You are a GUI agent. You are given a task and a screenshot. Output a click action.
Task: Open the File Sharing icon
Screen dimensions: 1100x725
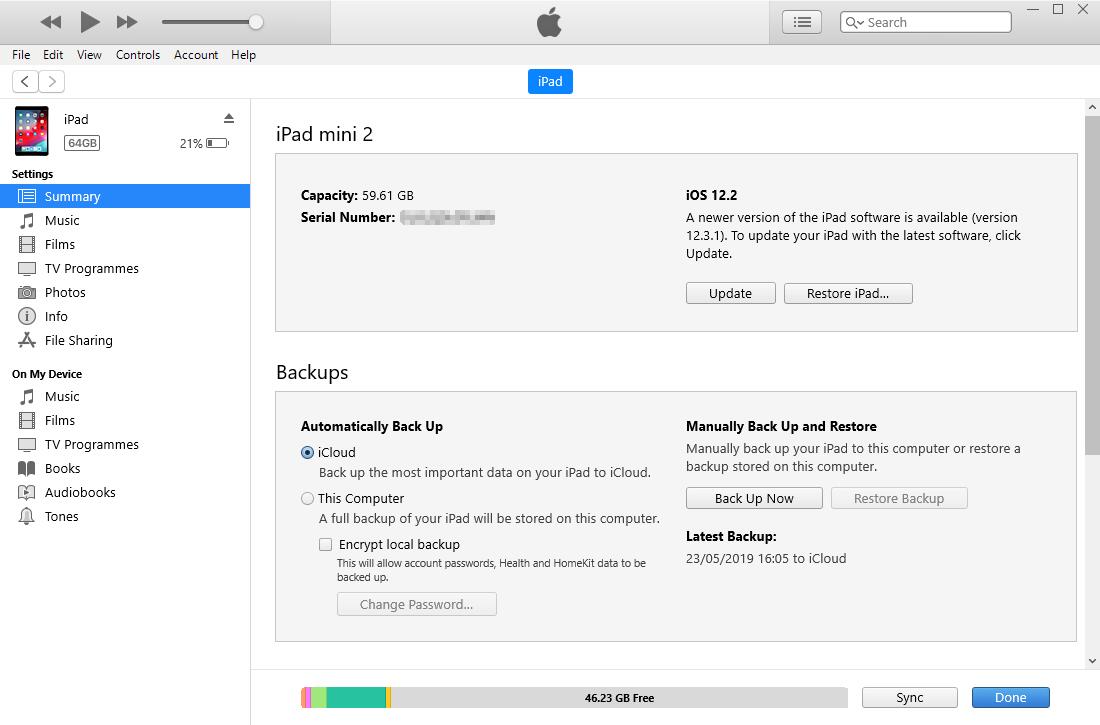[27, 340]
